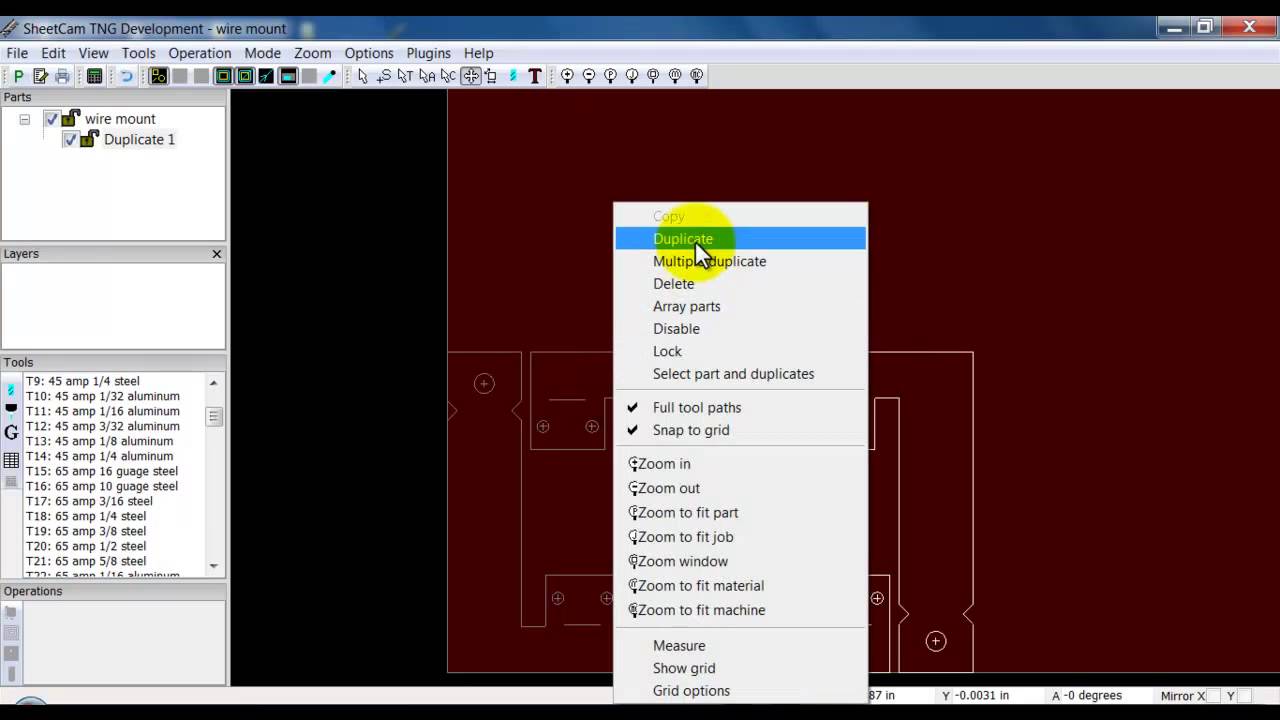Choose Show grid in context menu
1280x720 pixels.
pyautogui.click(x=739, y=668)
